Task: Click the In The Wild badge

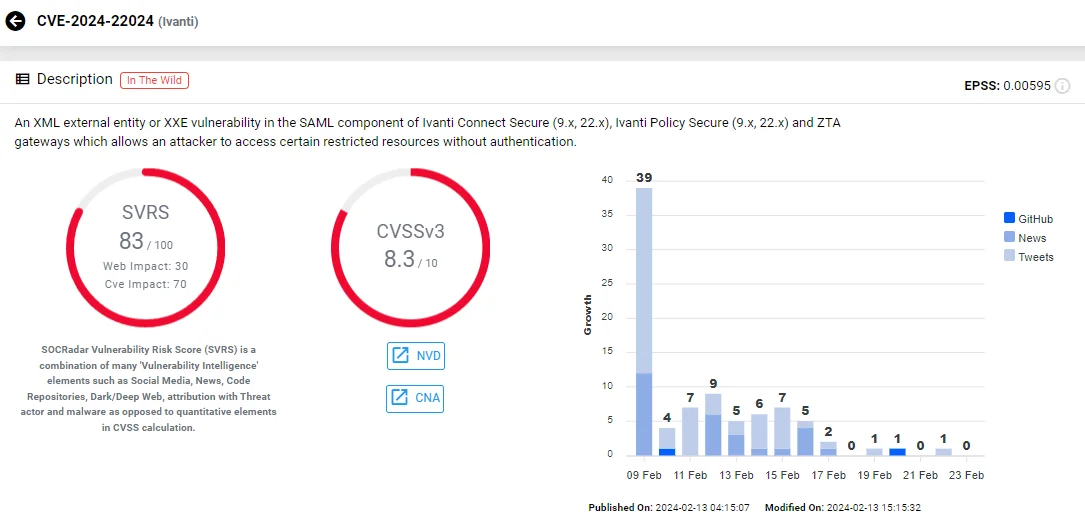Action: [154, 80]
